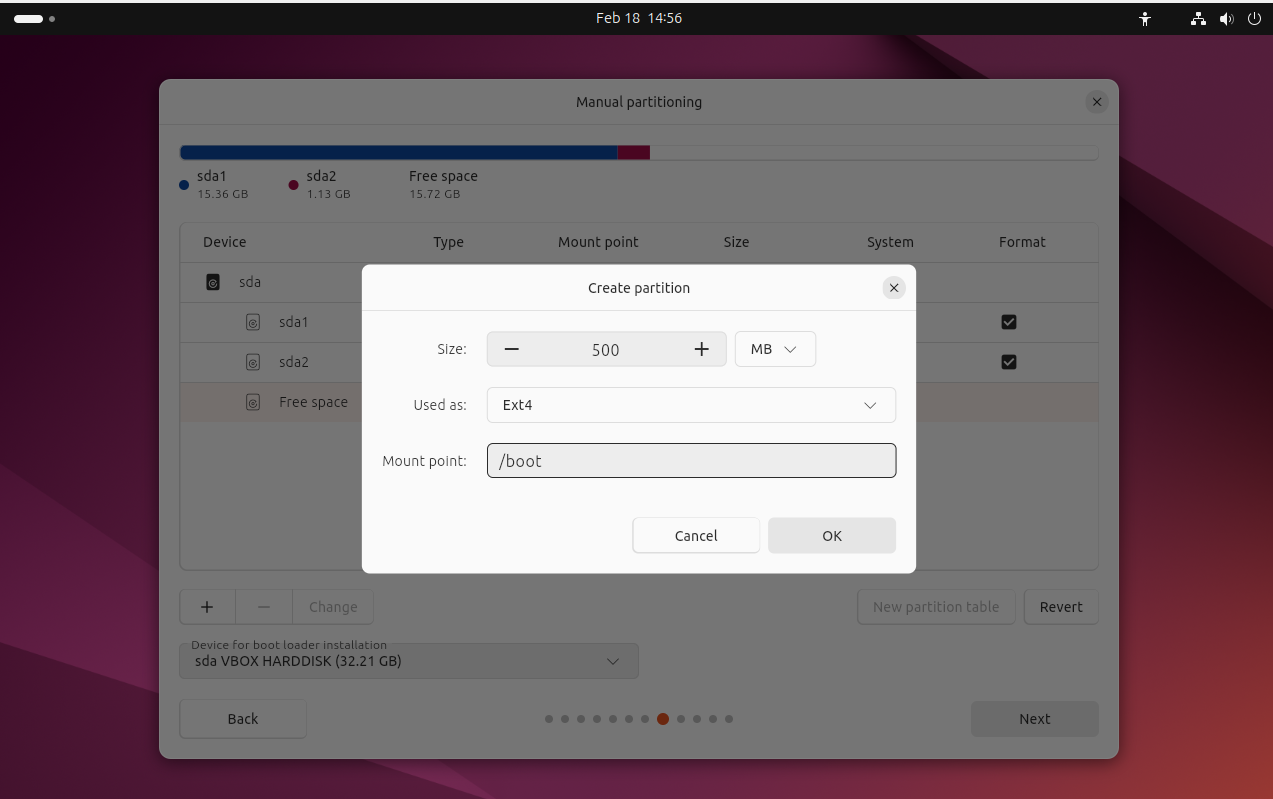Confirm partition creation with OK
Image resolution: width=1273 pixels, height=799 pixels.
tap(832, 535)
